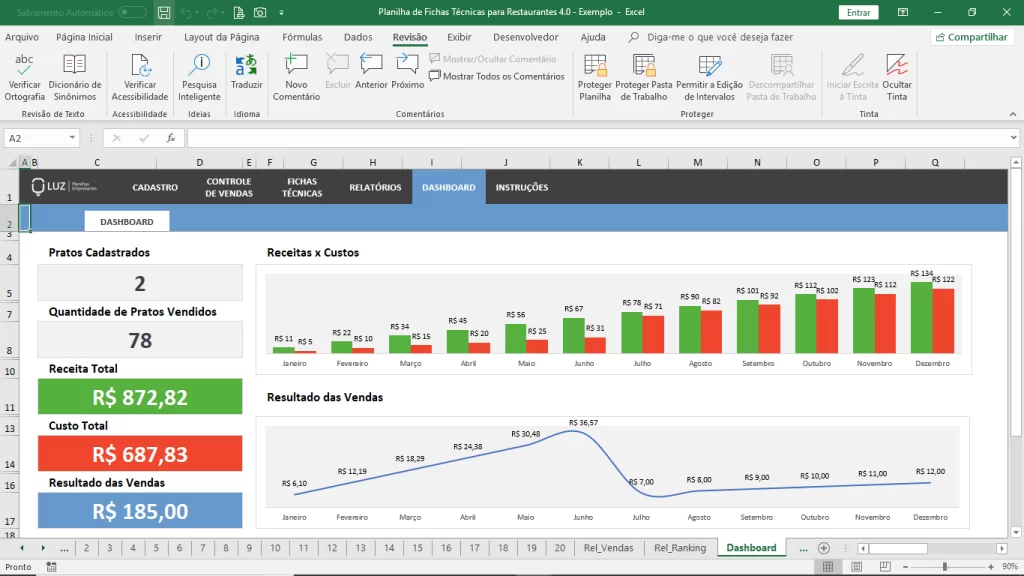Open the Name Box dropdown arrow
Image resolution: width=1024 pixels, height=576 pixels.
[x=72, y=138]
